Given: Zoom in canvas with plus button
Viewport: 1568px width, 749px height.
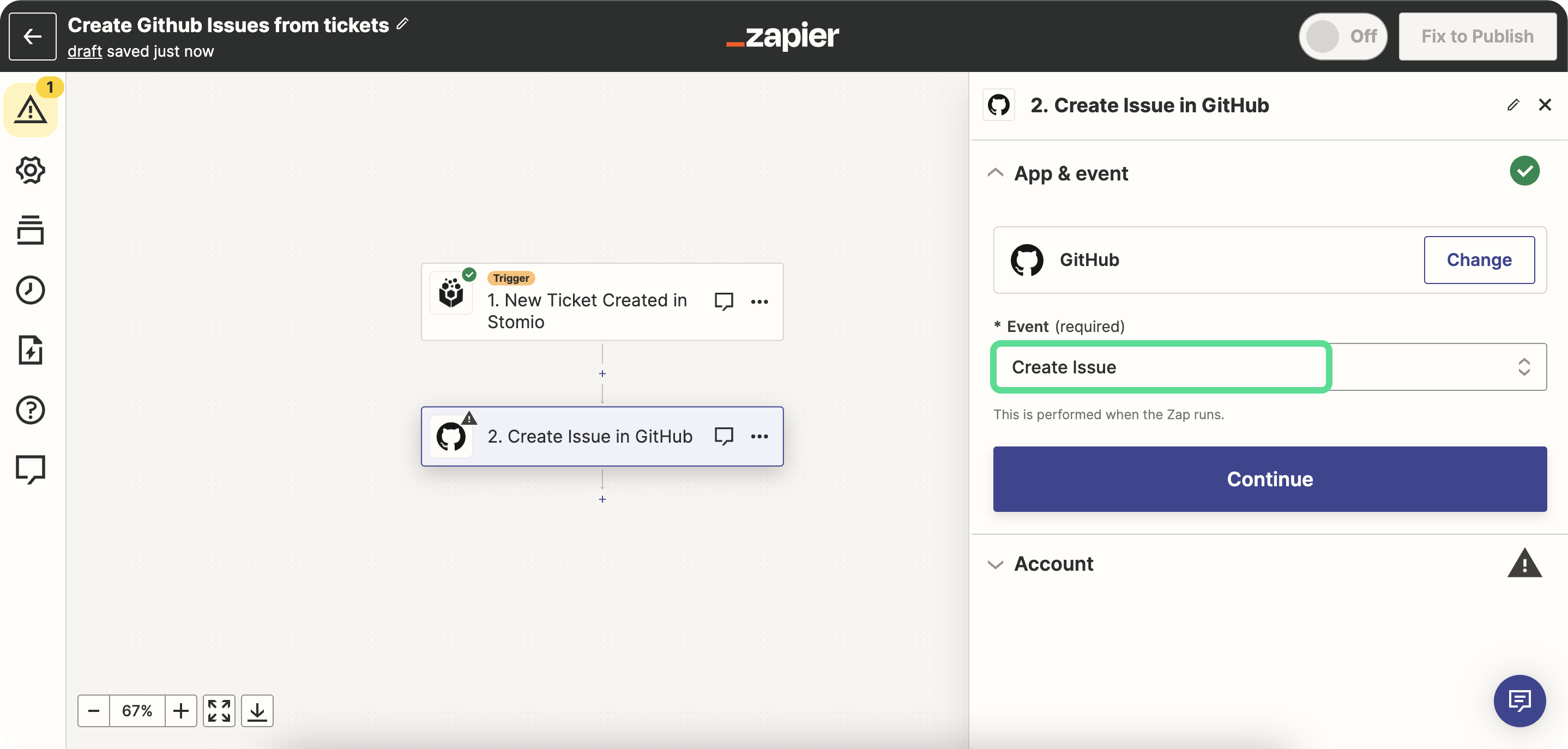Looking at the screenshot, I should (x=181, y=711).
